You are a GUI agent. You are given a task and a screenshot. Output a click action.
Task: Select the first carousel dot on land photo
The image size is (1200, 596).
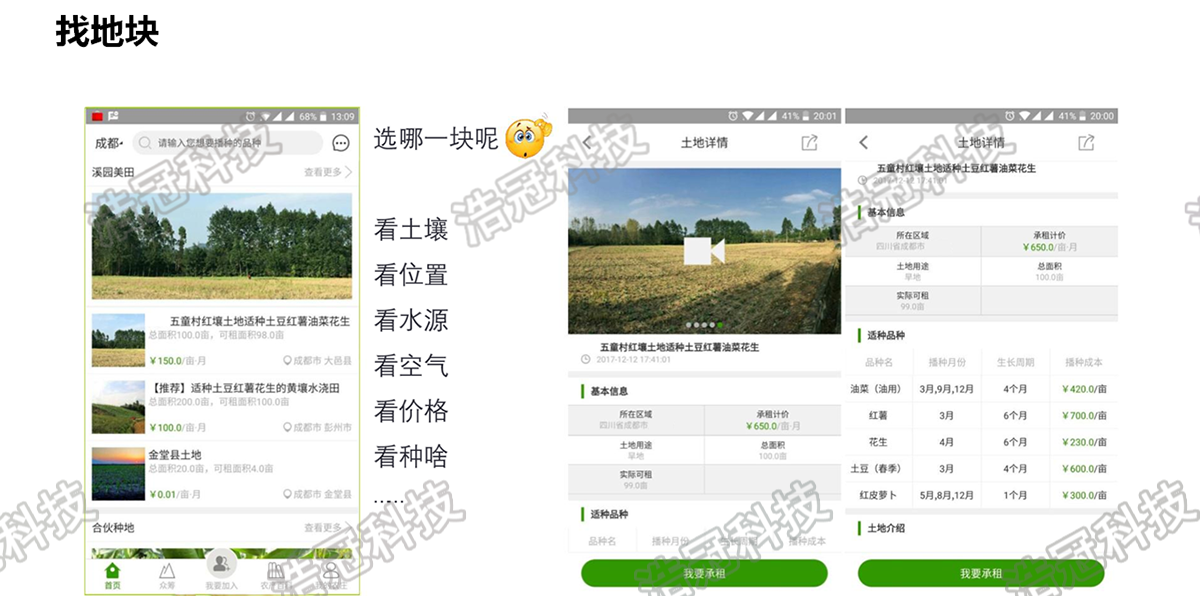tap(688, 325)
